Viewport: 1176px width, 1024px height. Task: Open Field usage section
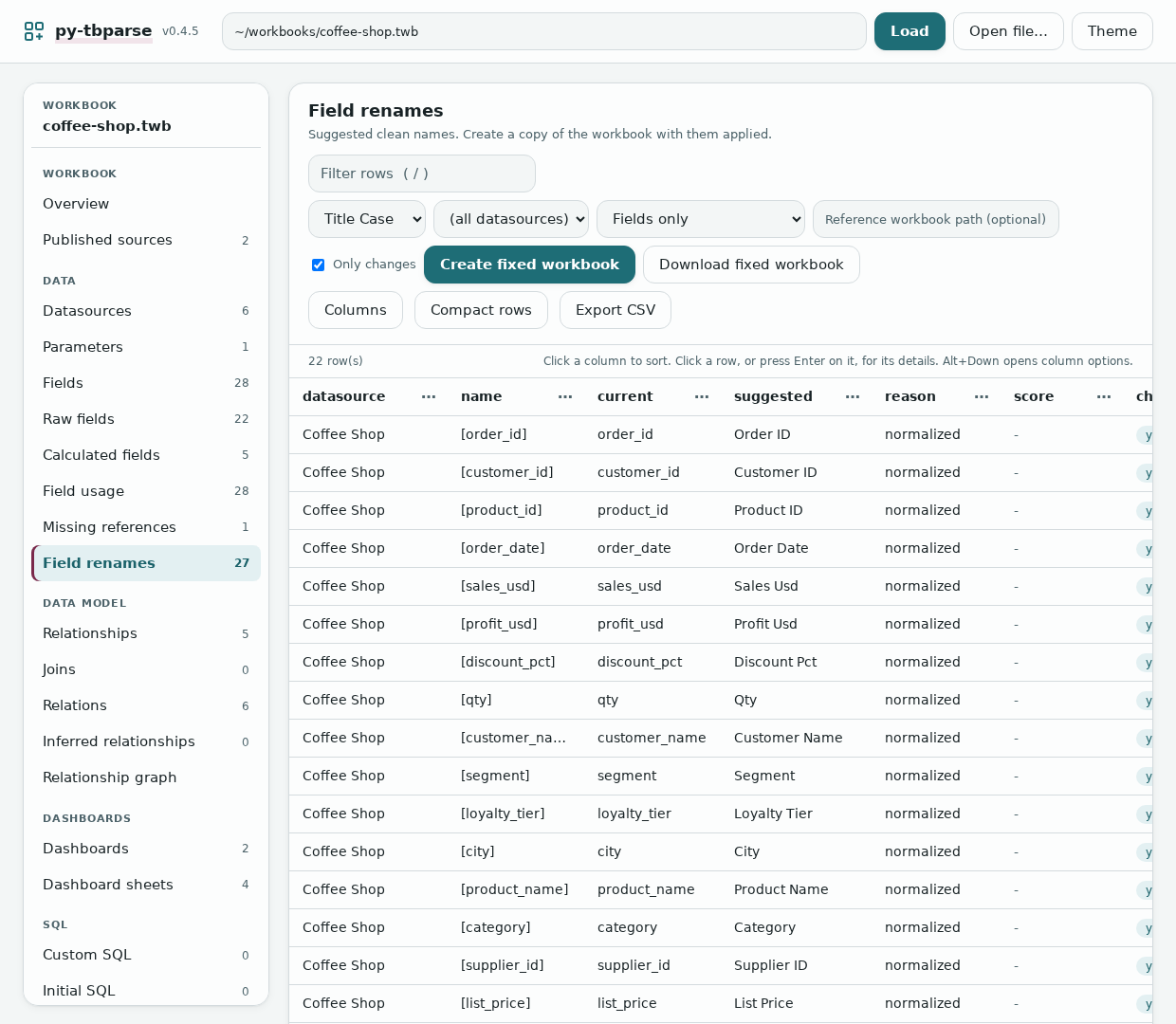coord(146,491)
